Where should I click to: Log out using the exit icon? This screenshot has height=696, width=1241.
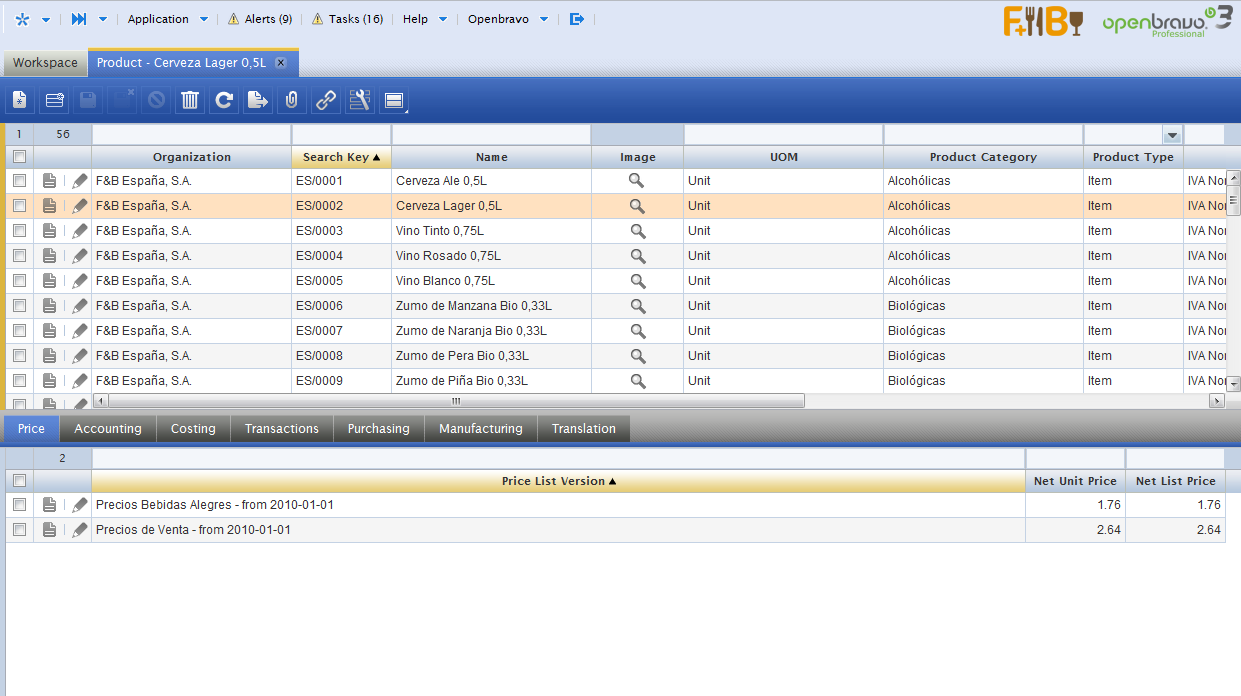[x=576, y=19]
